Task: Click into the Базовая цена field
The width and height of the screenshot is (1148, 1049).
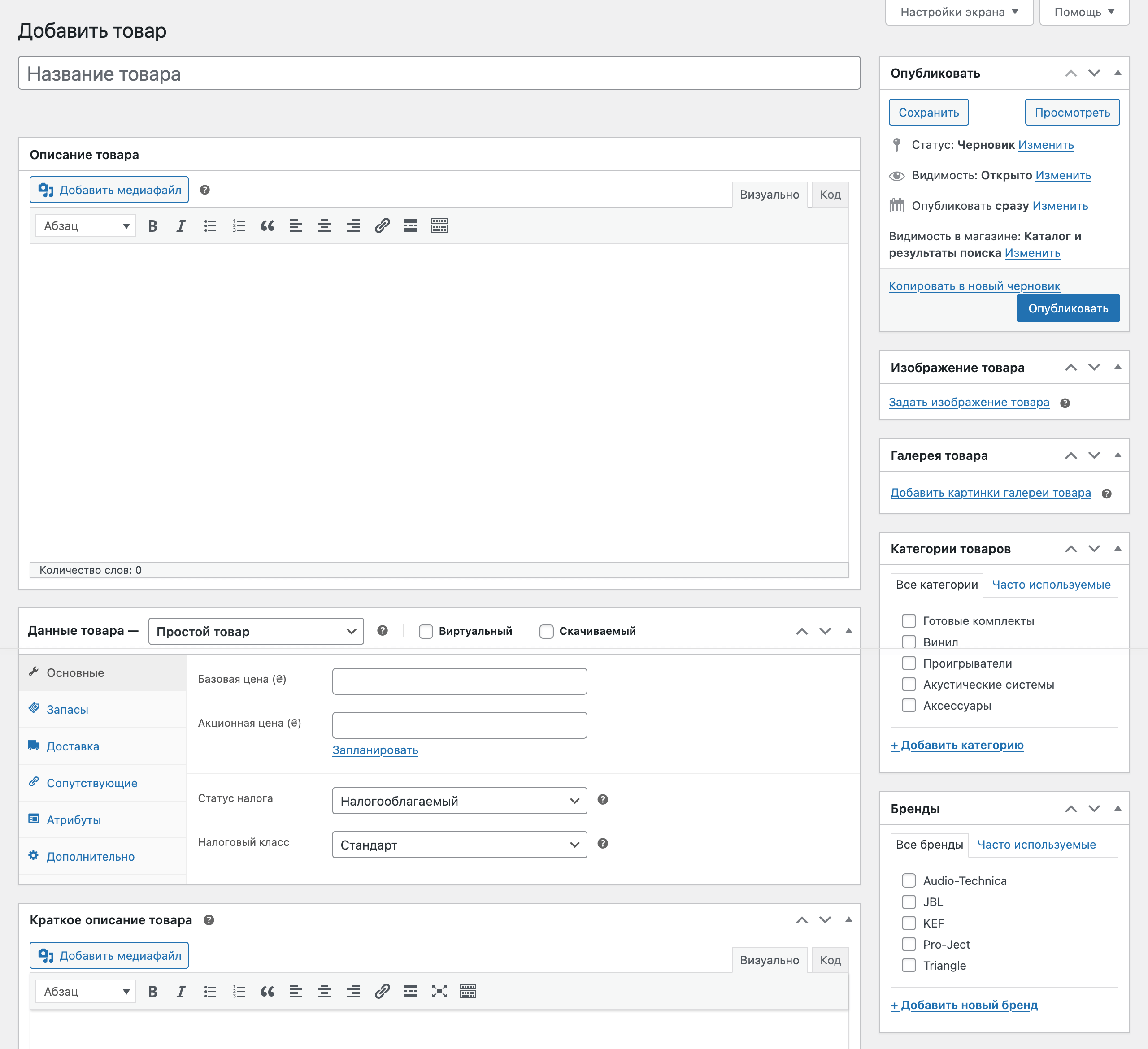Action: coord(460,681)
